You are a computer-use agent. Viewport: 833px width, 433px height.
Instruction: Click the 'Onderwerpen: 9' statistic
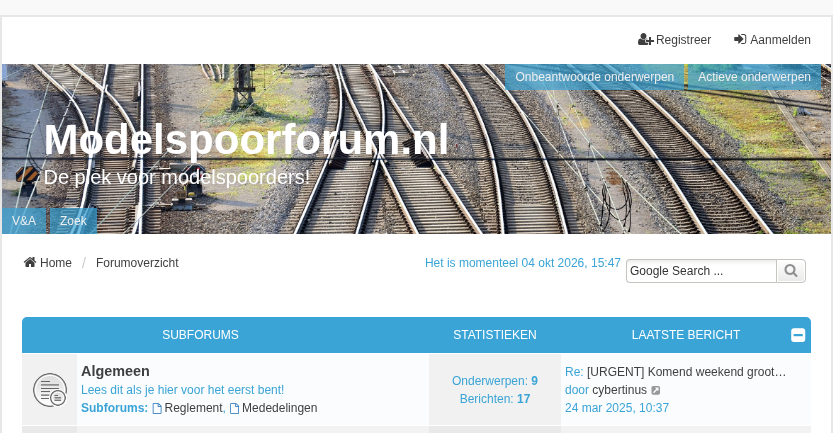[495, 381]
